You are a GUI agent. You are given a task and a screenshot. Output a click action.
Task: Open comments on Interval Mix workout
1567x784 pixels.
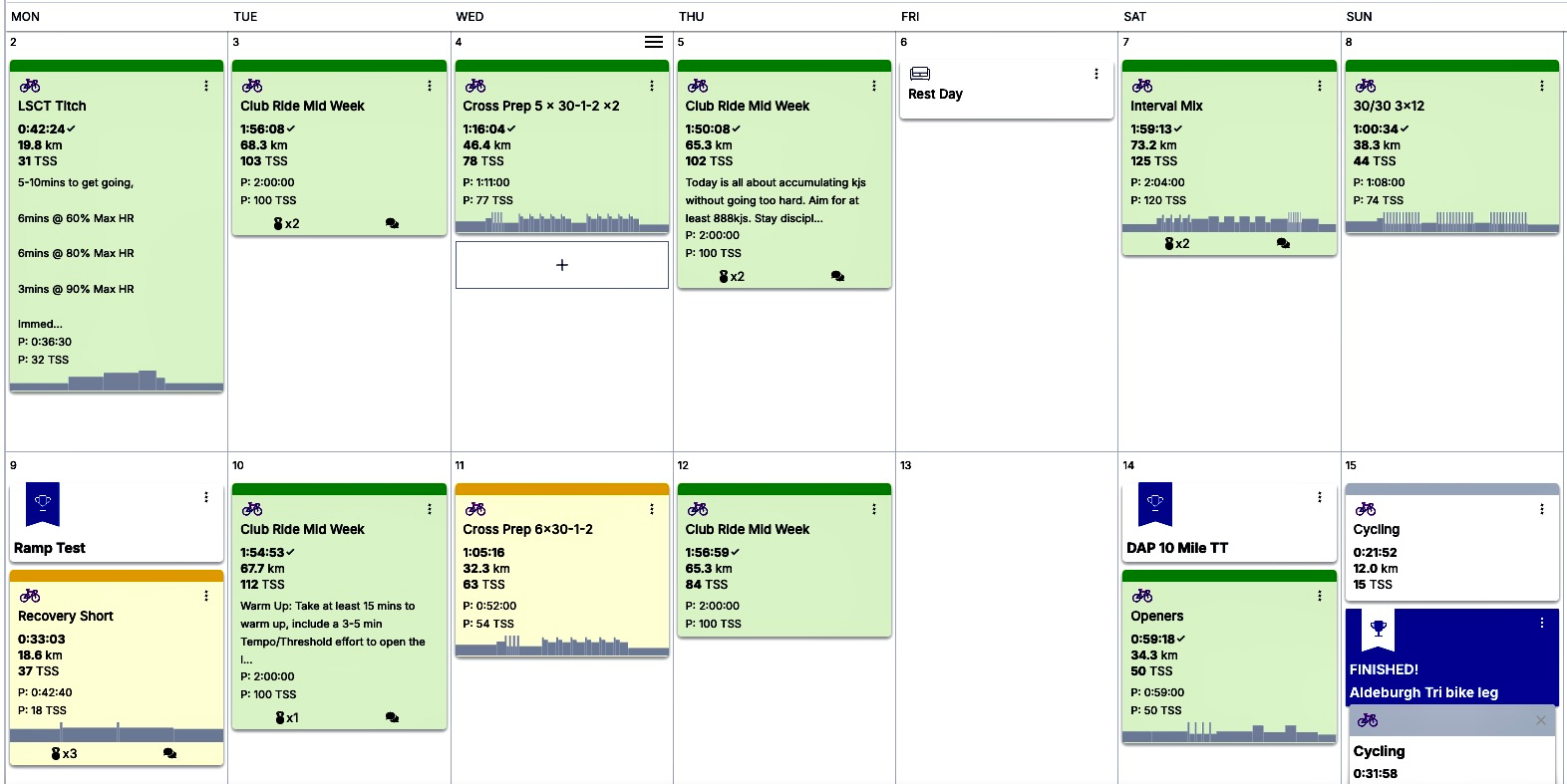point(1283,244)
